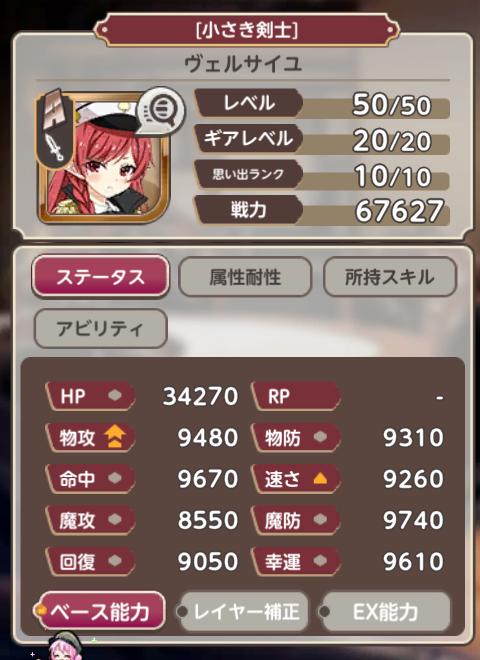The image size is (480, 660).
Task: Switch to the 属性耐性 tab
Action: (x=245, y=277)
